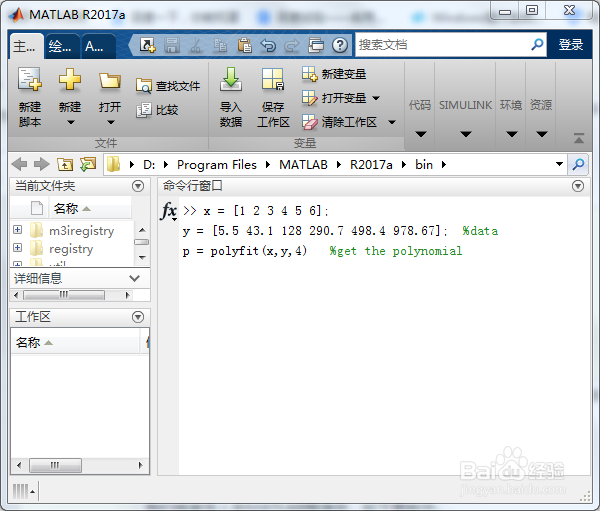Click the Help question mark icon
The height and width of the screenshot is (511, 600).
[340, 45]
